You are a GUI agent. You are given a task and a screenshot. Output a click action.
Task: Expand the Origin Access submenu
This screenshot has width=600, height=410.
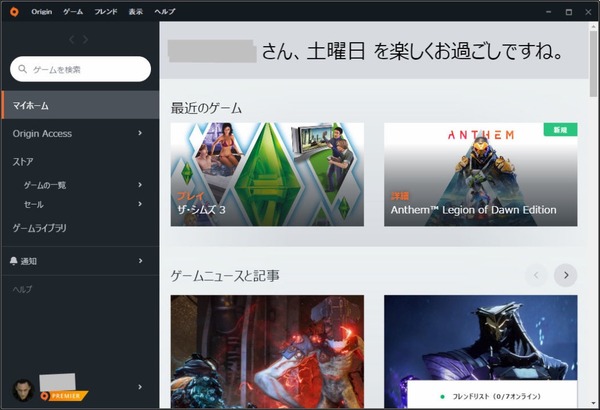140,133
